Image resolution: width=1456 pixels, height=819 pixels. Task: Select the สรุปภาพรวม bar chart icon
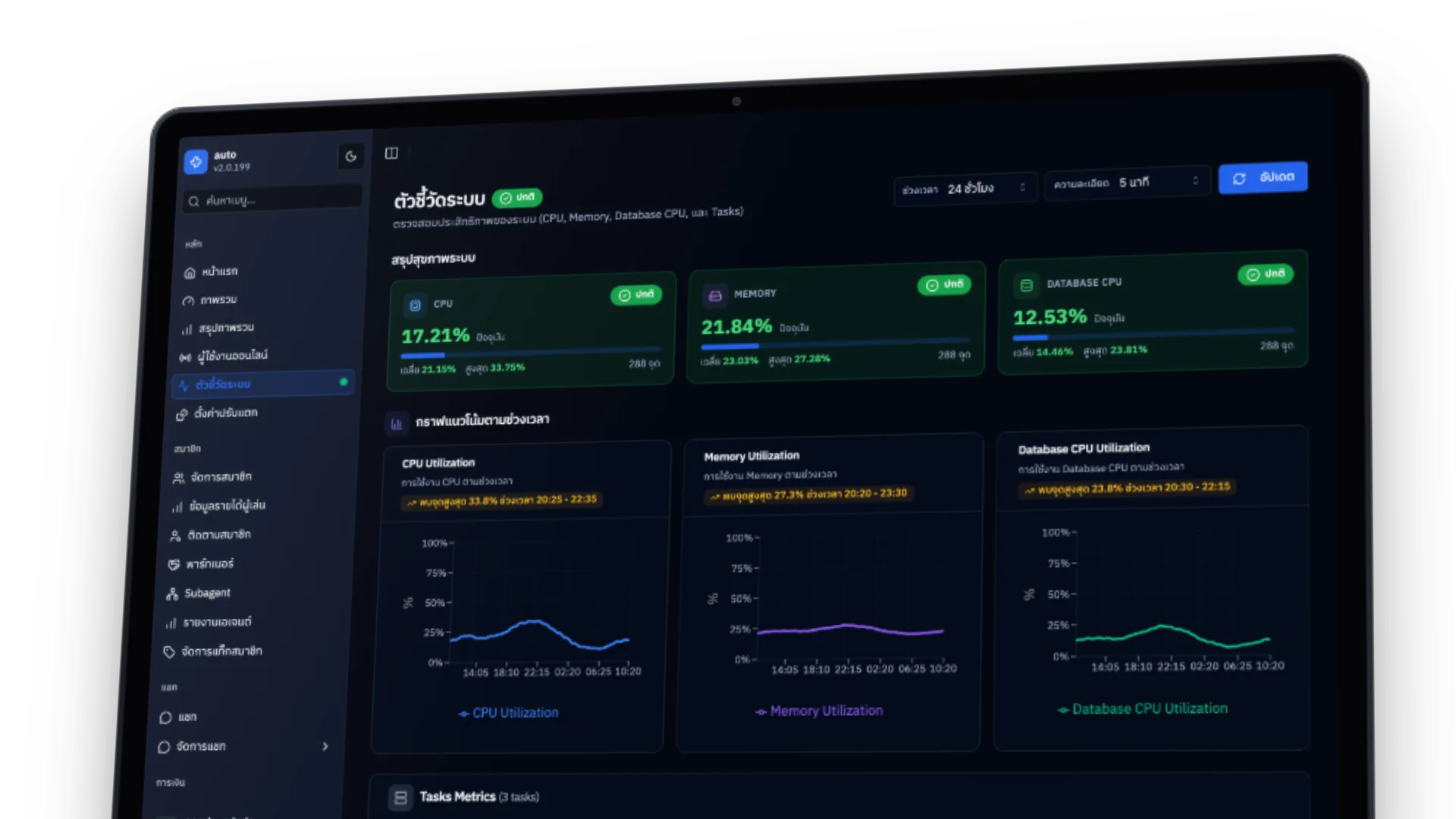click(187, 329)
